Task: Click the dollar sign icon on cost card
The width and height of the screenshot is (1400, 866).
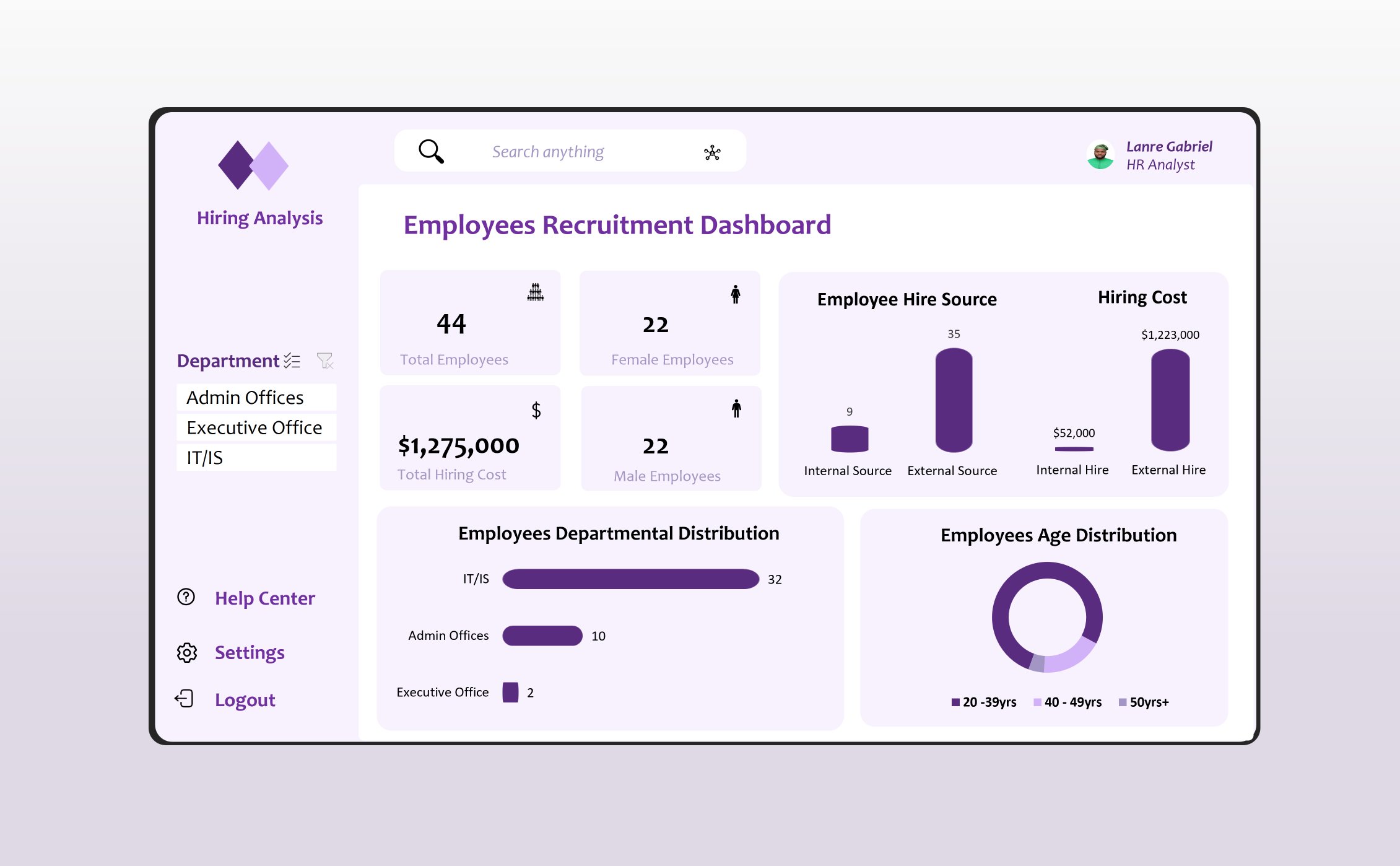Action: point(536,410)
